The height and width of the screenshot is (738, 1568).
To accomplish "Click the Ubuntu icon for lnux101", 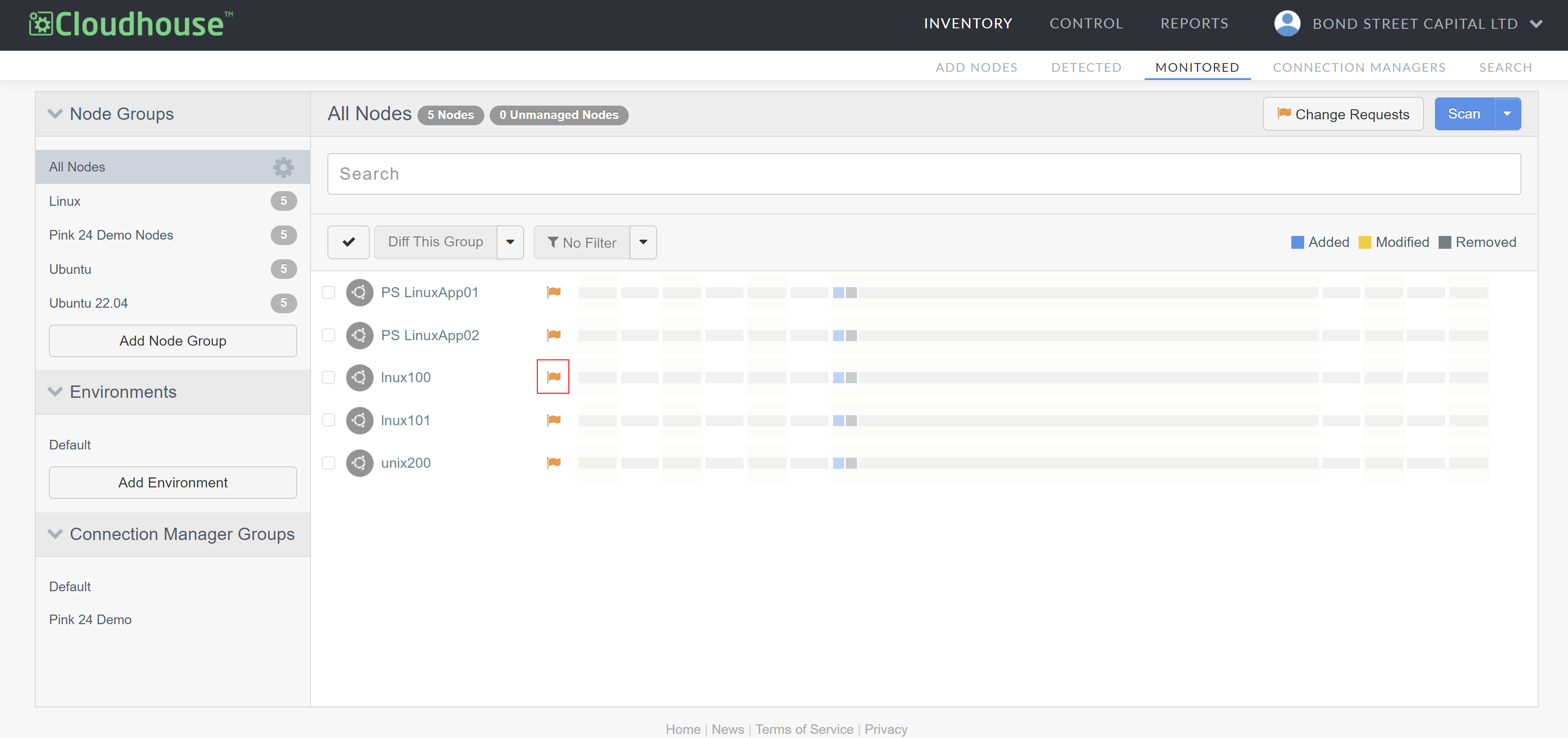I will (x=359, y=420).
